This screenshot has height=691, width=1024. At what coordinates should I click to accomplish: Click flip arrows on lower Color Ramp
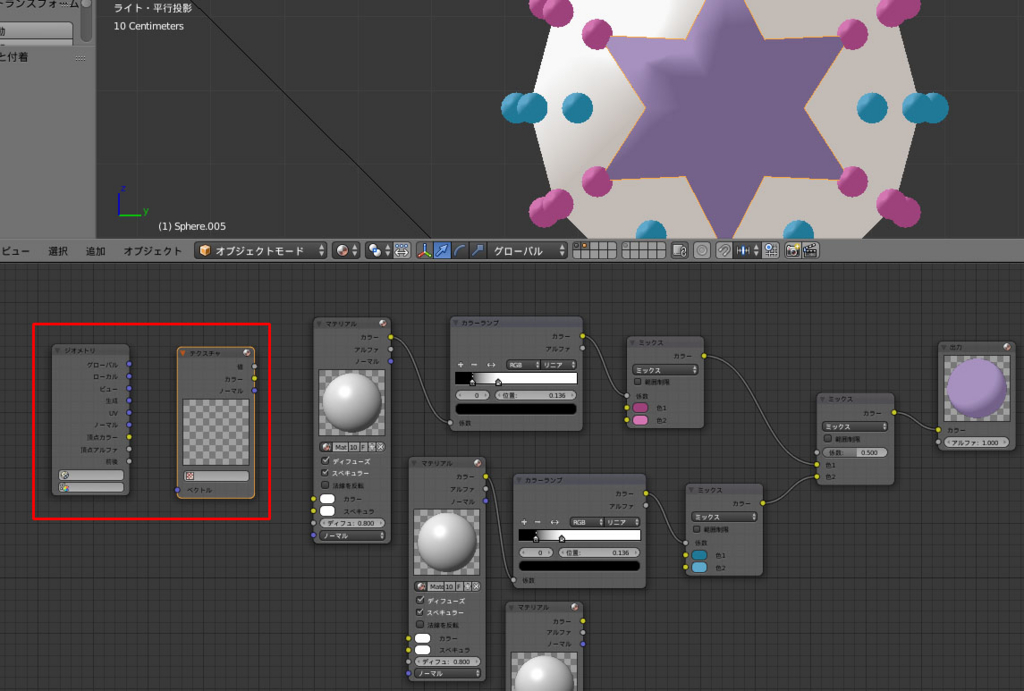[x=554, y=522]
